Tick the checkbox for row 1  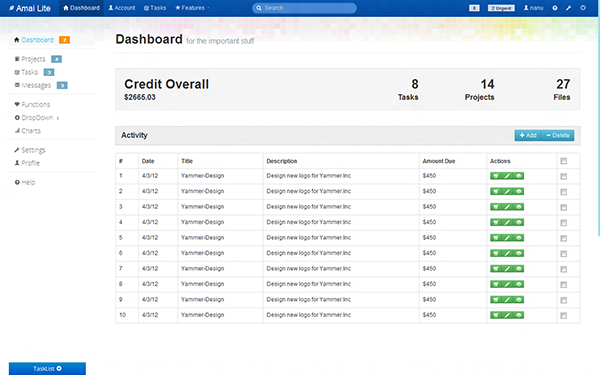[563, 176]
